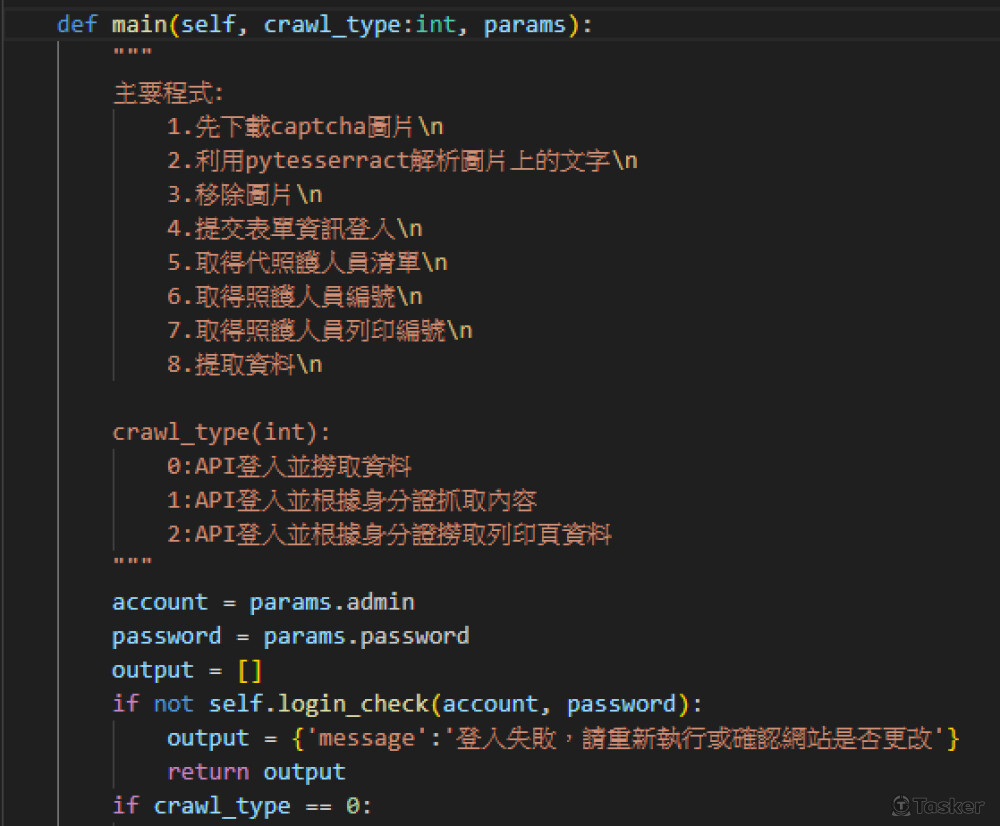Click the def keyword before main

click(x=77, y=25)
